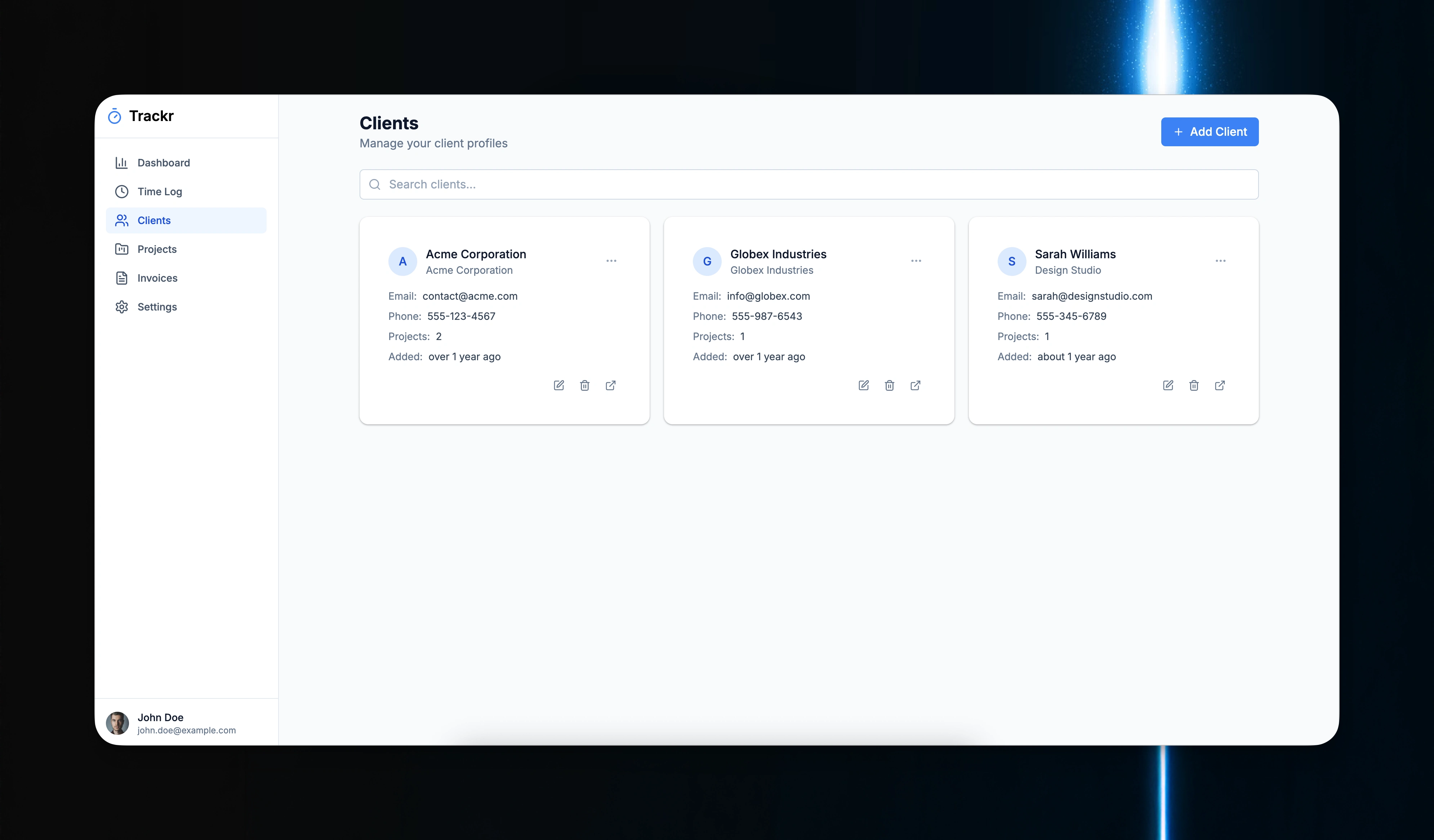Open Sarah Williams' more options menu
The image size is (1434, 840).
coord(1220,261)
